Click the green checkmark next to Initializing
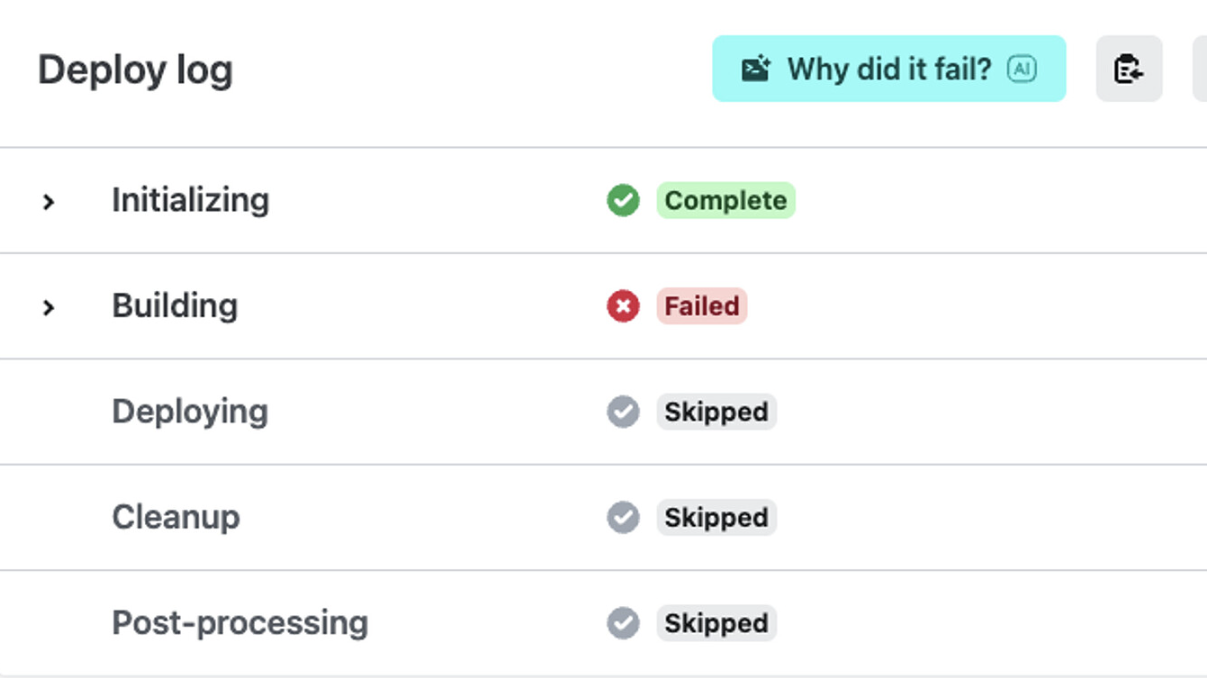Screen dimensions: 1216x678 622,200
